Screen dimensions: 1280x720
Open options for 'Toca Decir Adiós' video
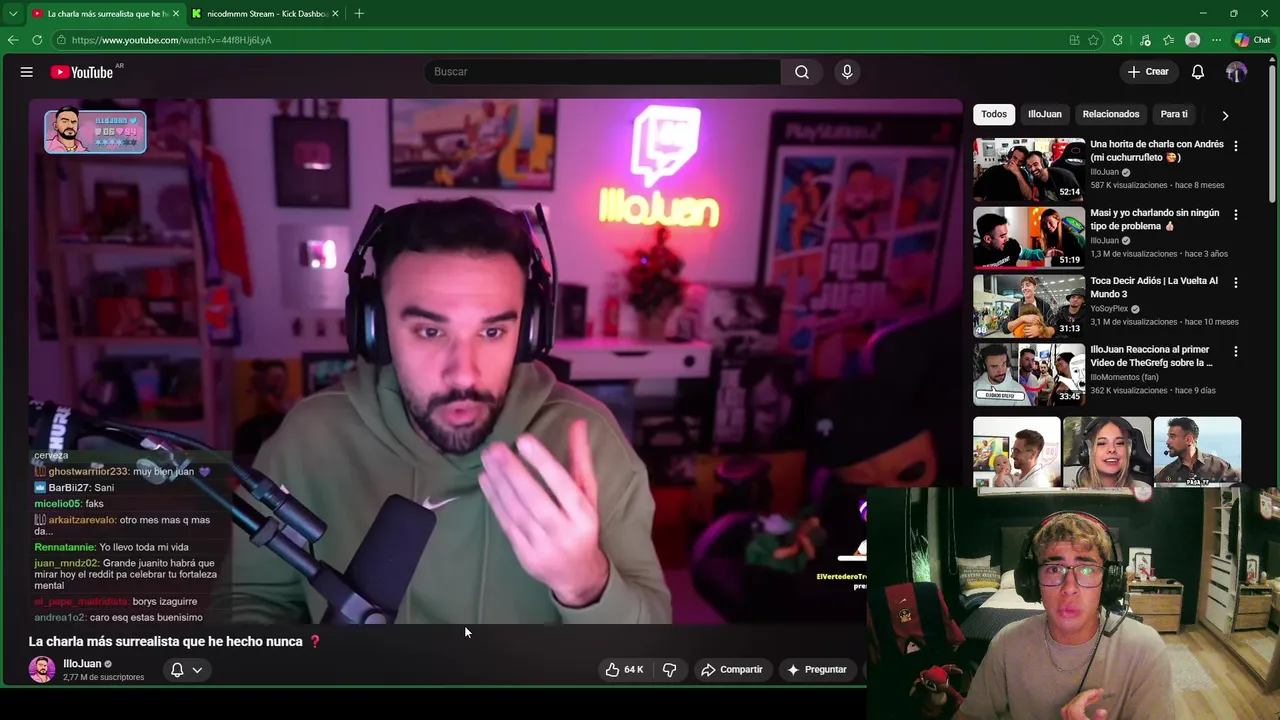tap(1236, 283)
